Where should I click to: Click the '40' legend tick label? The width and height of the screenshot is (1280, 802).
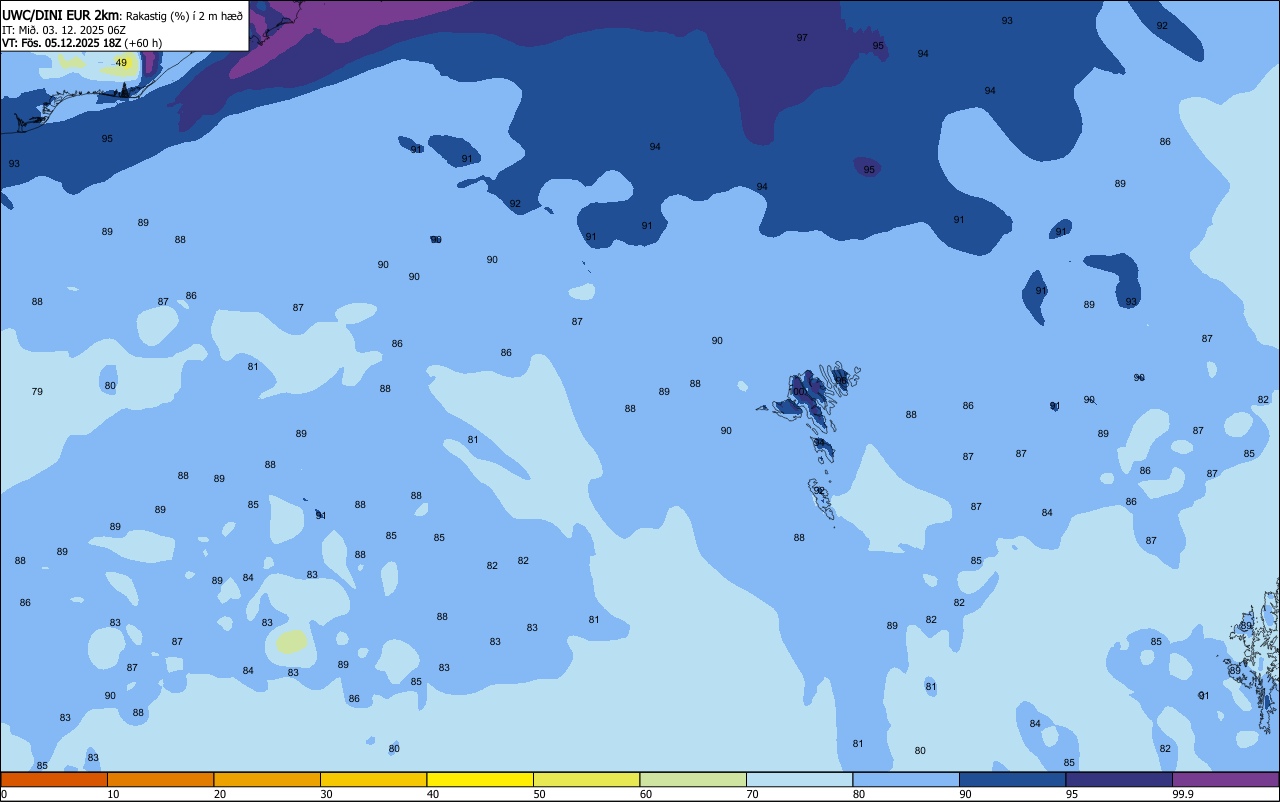[x=433, y=794]
